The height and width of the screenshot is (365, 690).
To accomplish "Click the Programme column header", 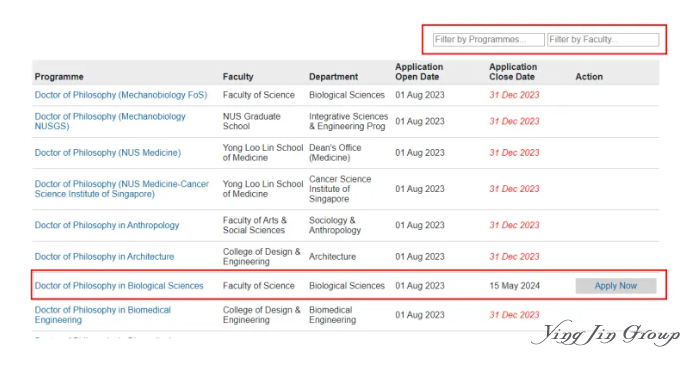I will coord(59,77).
